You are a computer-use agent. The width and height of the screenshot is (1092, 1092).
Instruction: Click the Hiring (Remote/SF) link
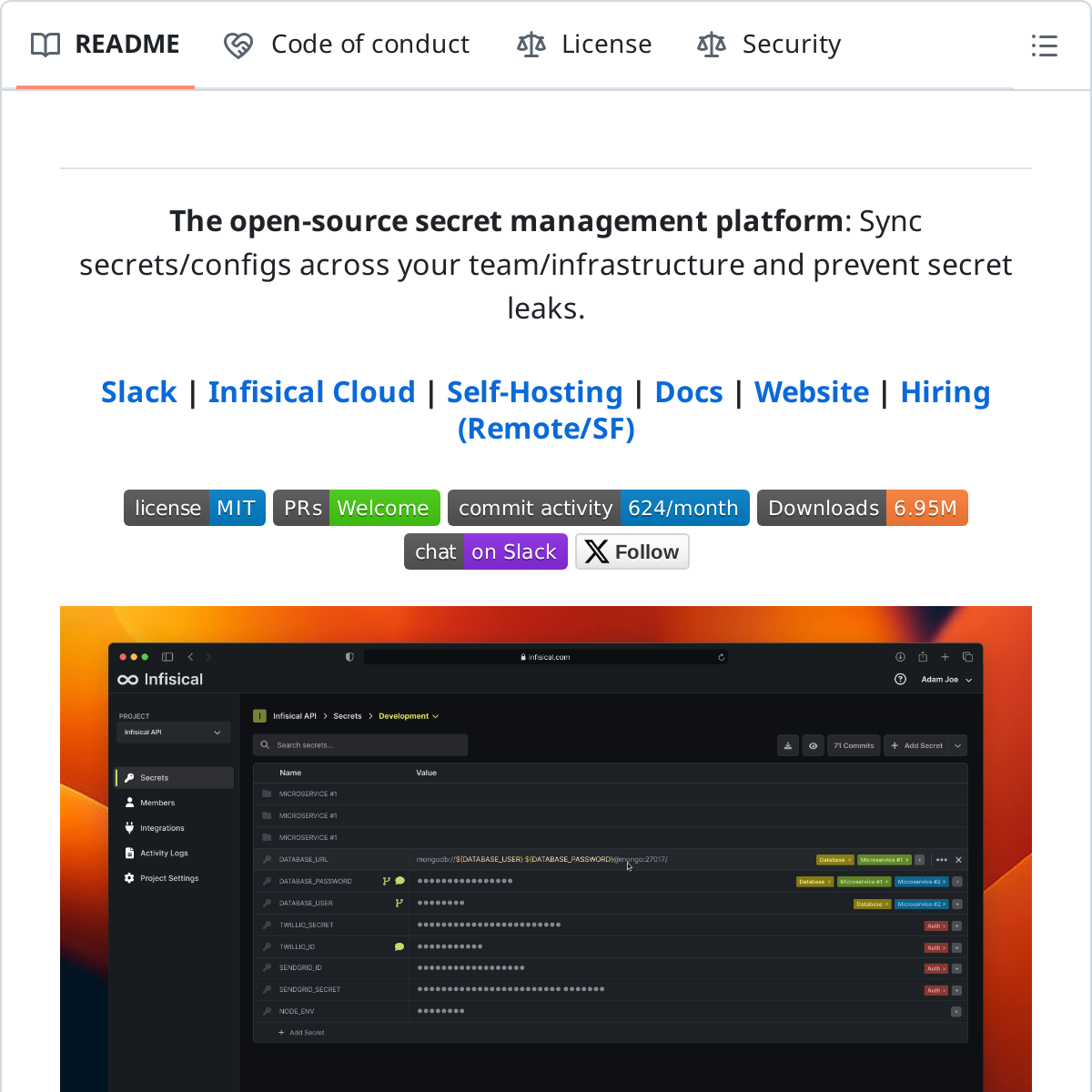(546, 429)
